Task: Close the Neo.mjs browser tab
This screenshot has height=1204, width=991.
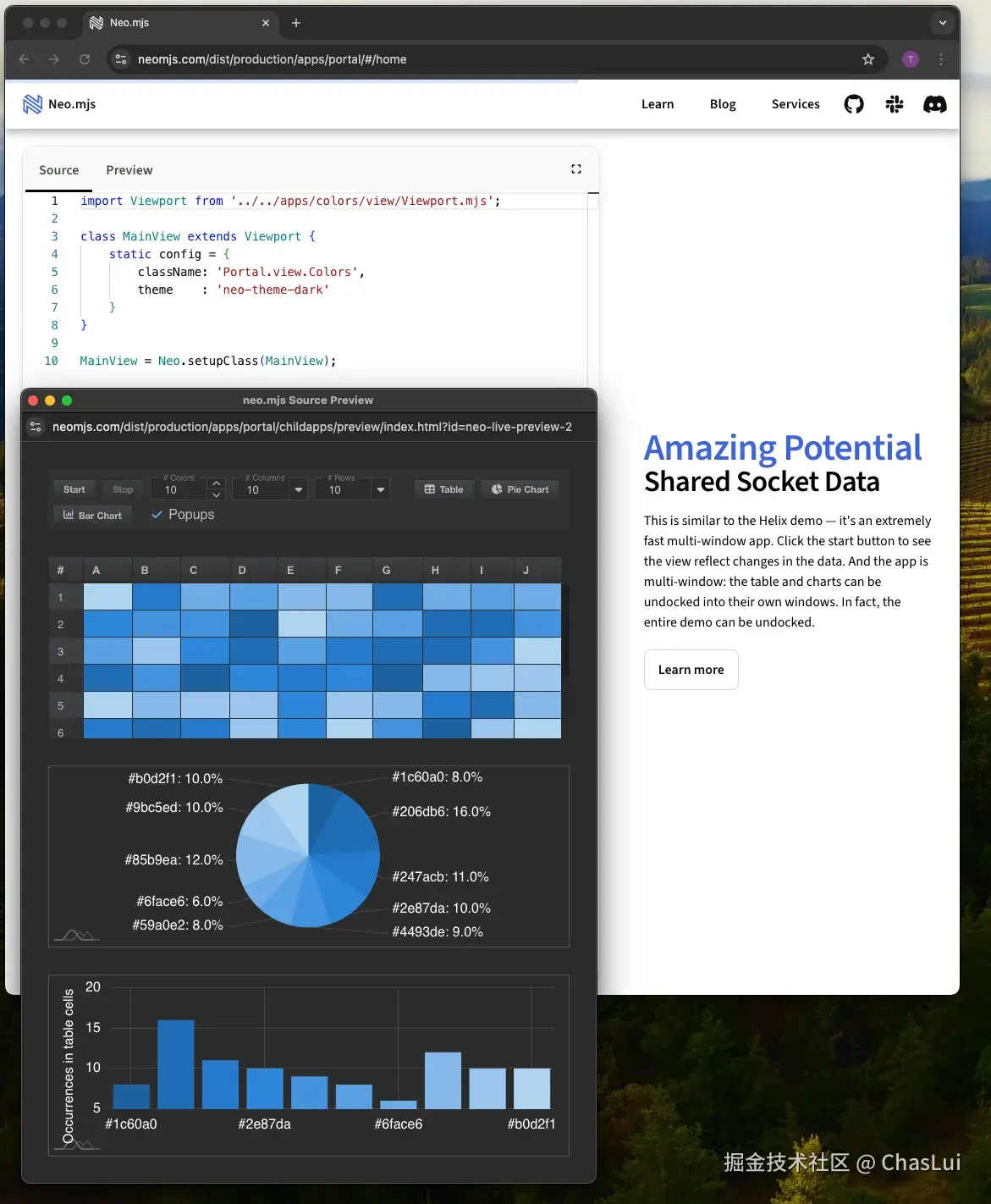Action: click(266, 23)
